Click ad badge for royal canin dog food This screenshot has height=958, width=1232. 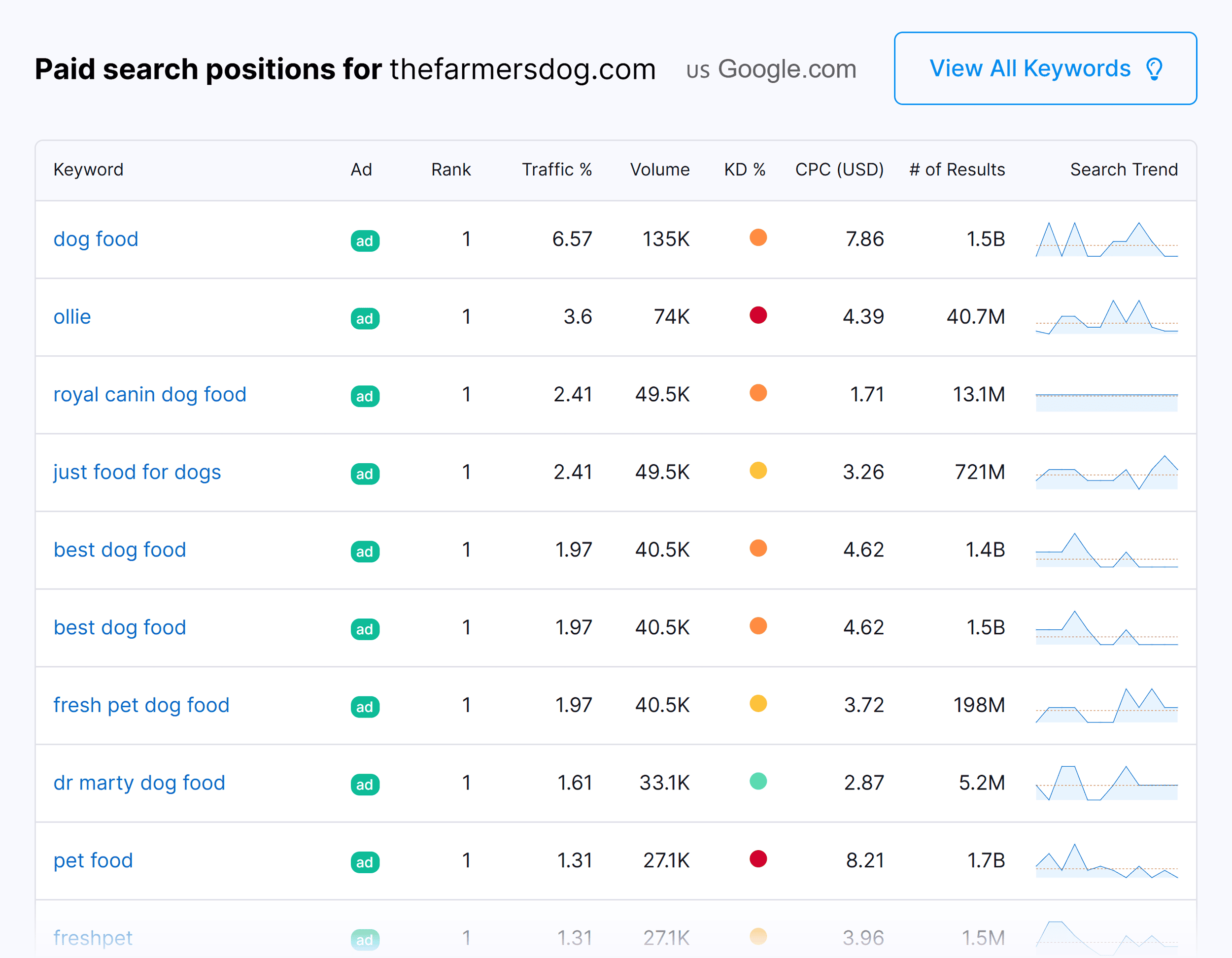coord(365,397)
